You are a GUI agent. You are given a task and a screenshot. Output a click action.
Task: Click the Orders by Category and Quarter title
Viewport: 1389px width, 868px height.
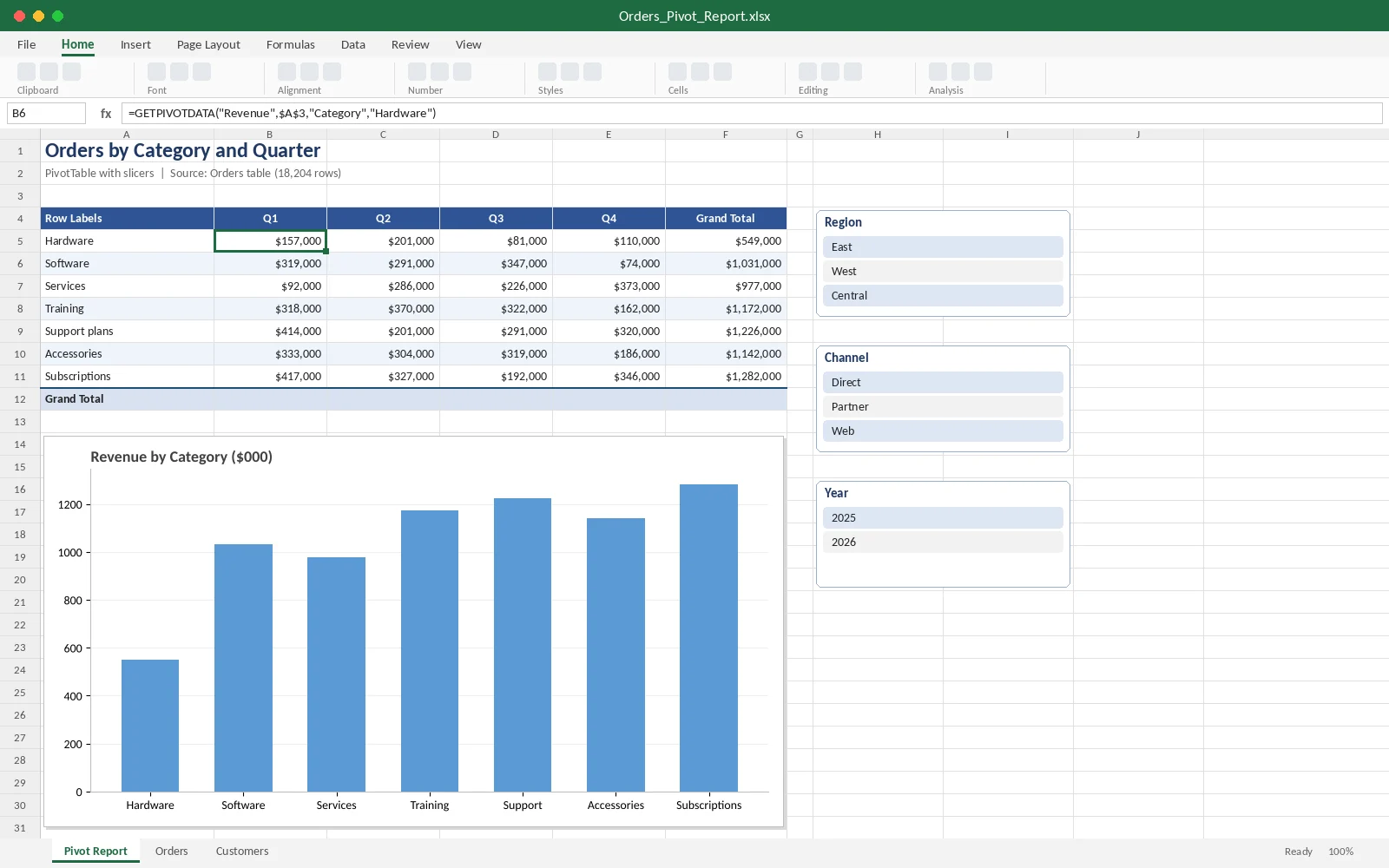click(x=182, y=150)
